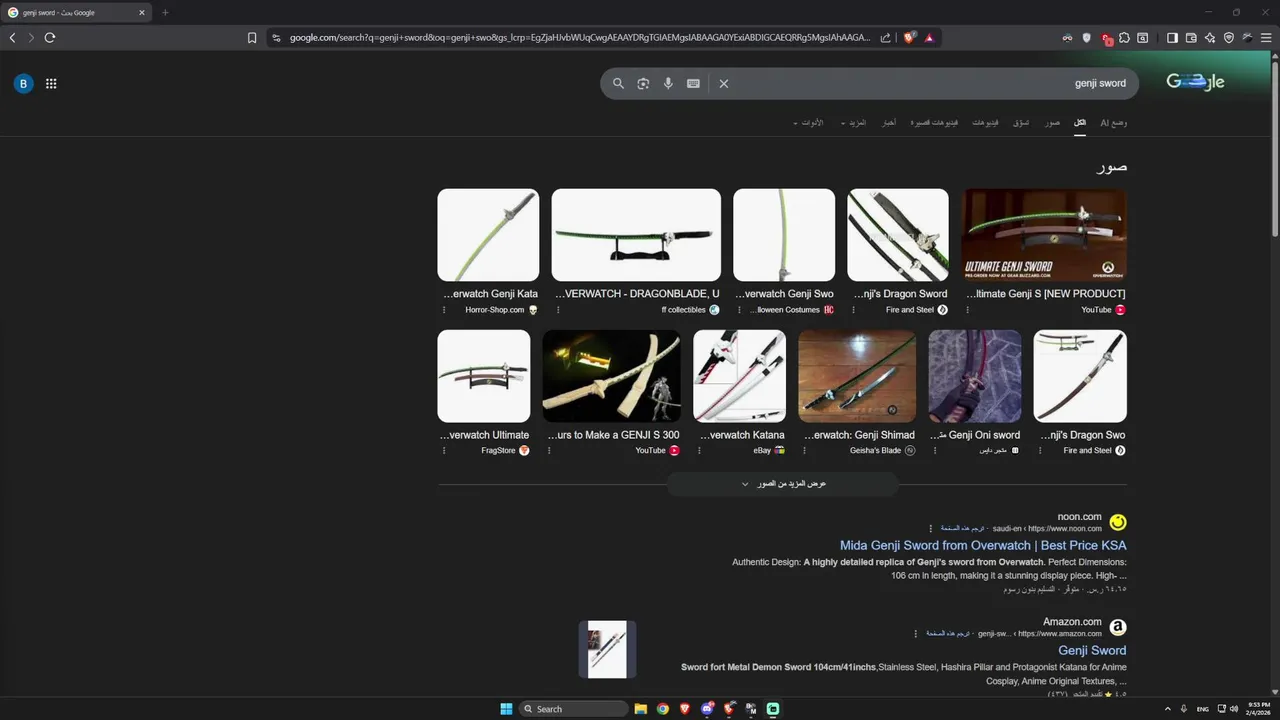Click the search magnifier icon in Google box

(618, 84)
